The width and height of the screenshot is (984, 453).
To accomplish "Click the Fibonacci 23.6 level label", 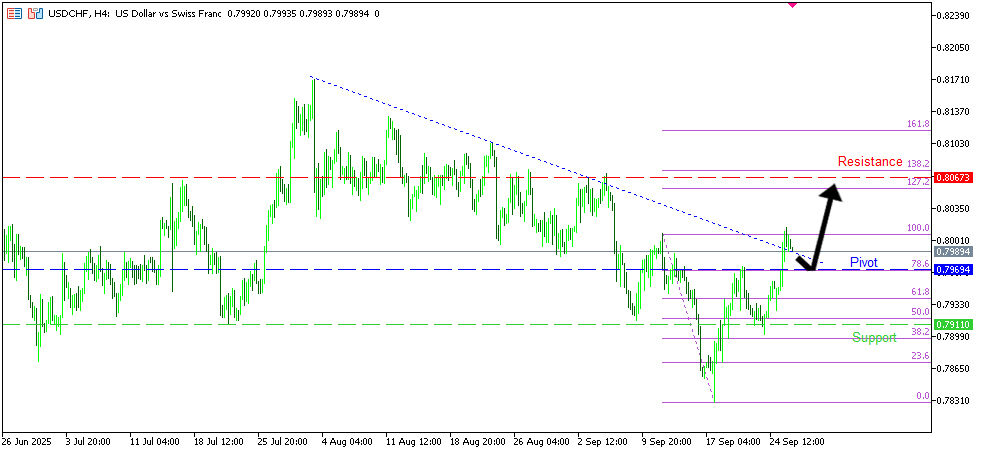I will click(x=919, y=356).
